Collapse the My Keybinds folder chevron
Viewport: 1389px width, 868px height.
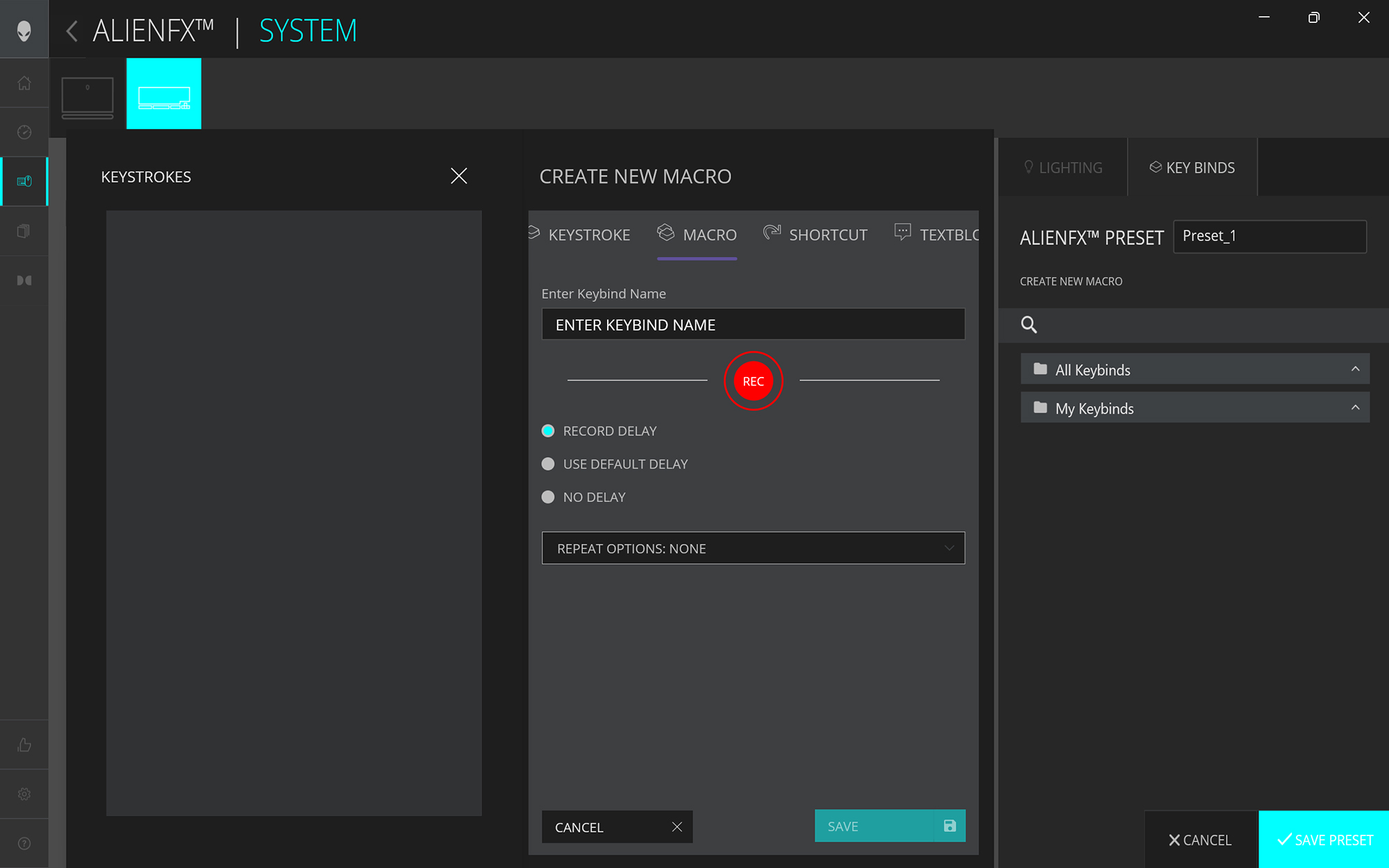[x=1355, y=407]
